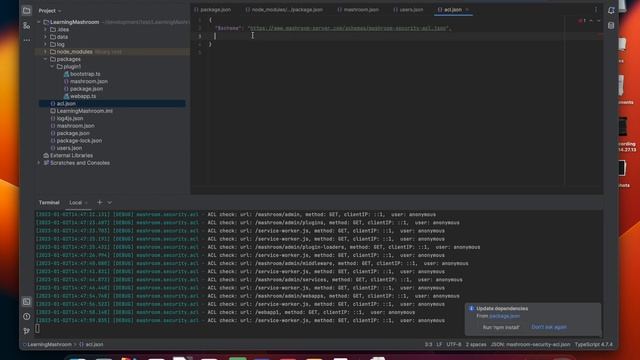Switch to the users.json editor tab
The image size is (640, 360).
(x=408, y=10)
